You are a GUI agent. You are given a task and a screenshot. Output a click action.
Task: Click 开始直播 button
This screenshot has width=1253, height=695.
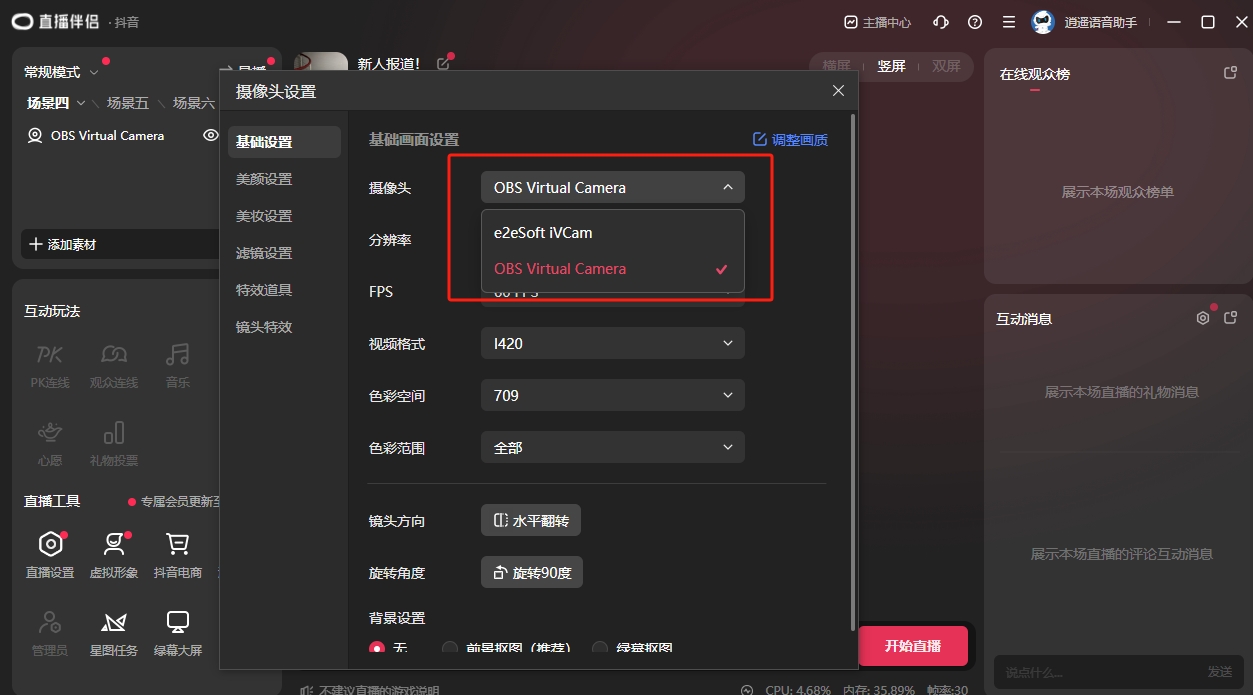click(913, 646)
